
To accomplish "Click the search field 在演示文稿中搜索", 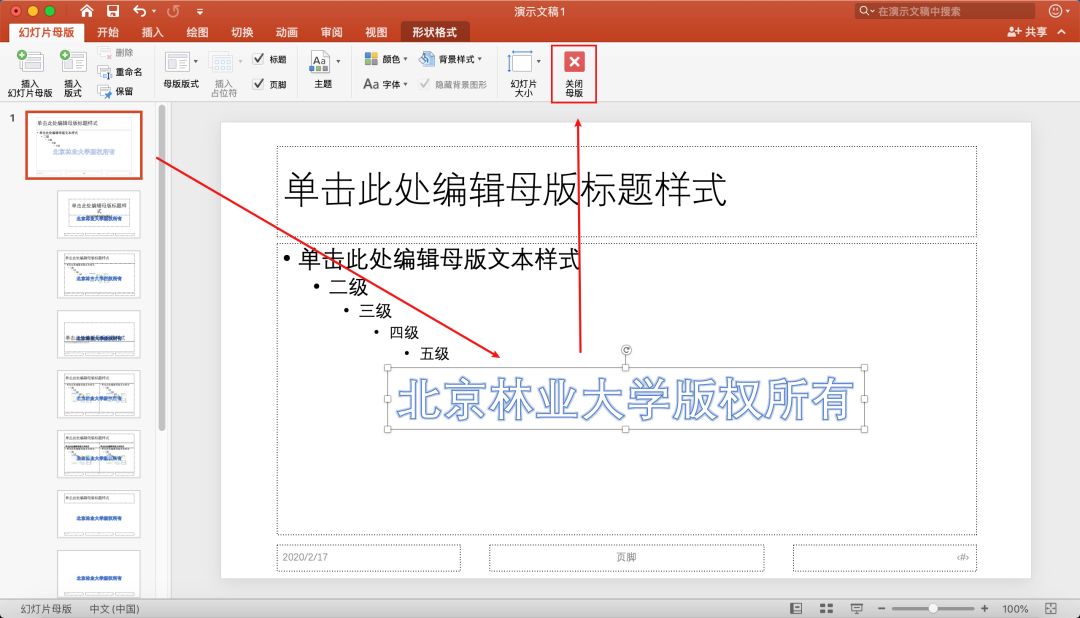I will tap(945, 11).
